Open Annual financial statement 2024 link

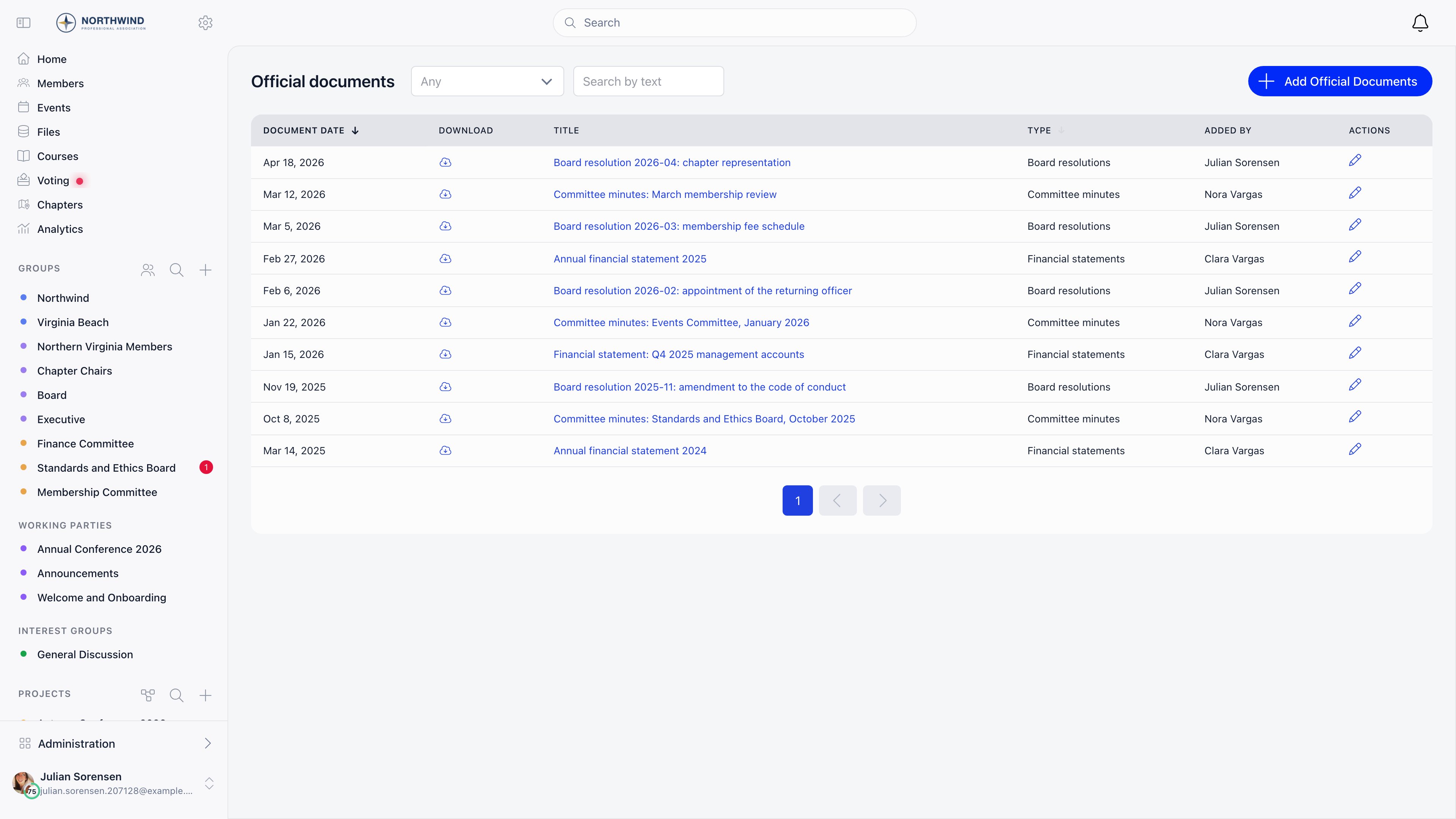[x=630, y=450]
